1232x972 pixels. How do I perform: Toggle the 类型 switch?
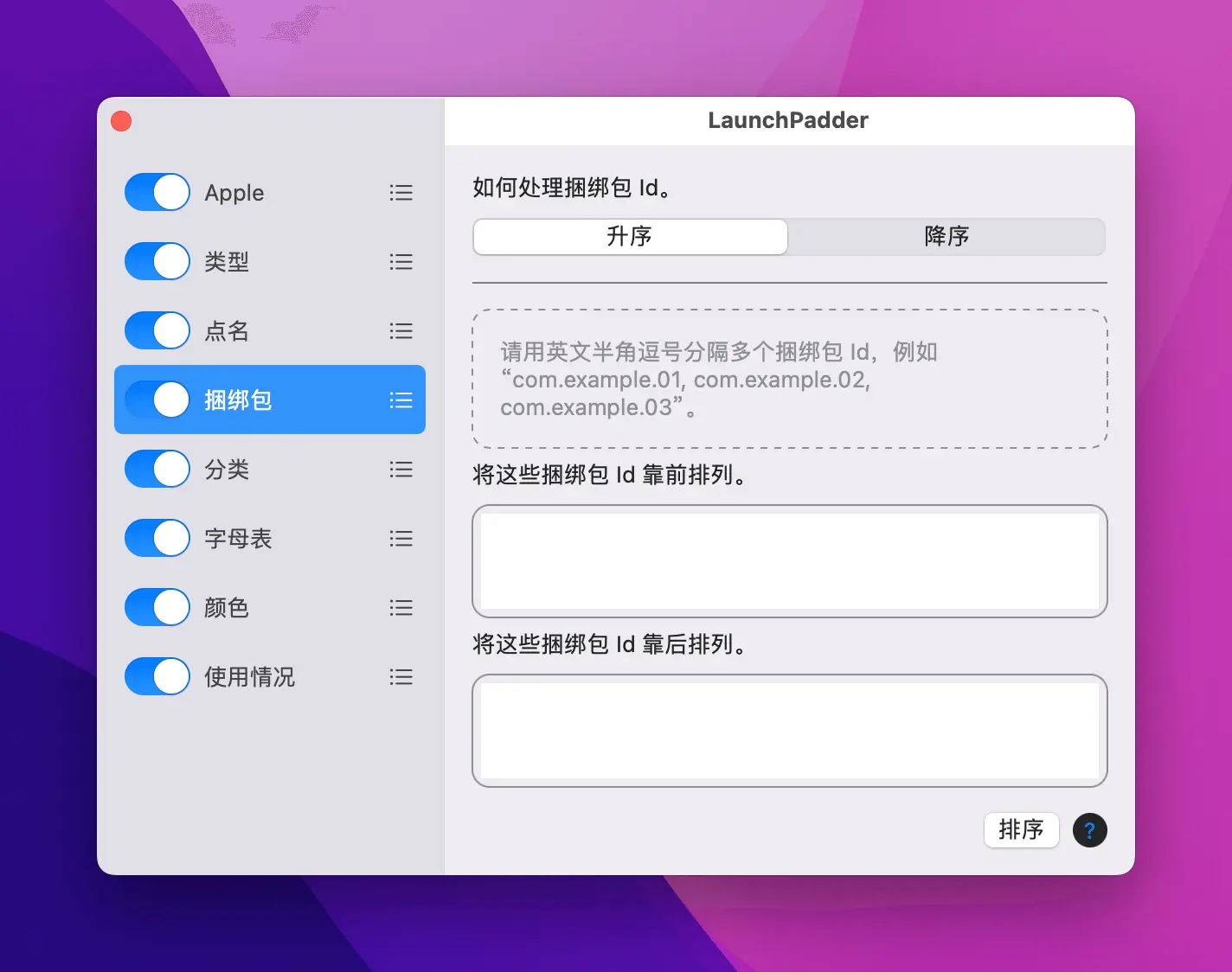tap(157, 261)
